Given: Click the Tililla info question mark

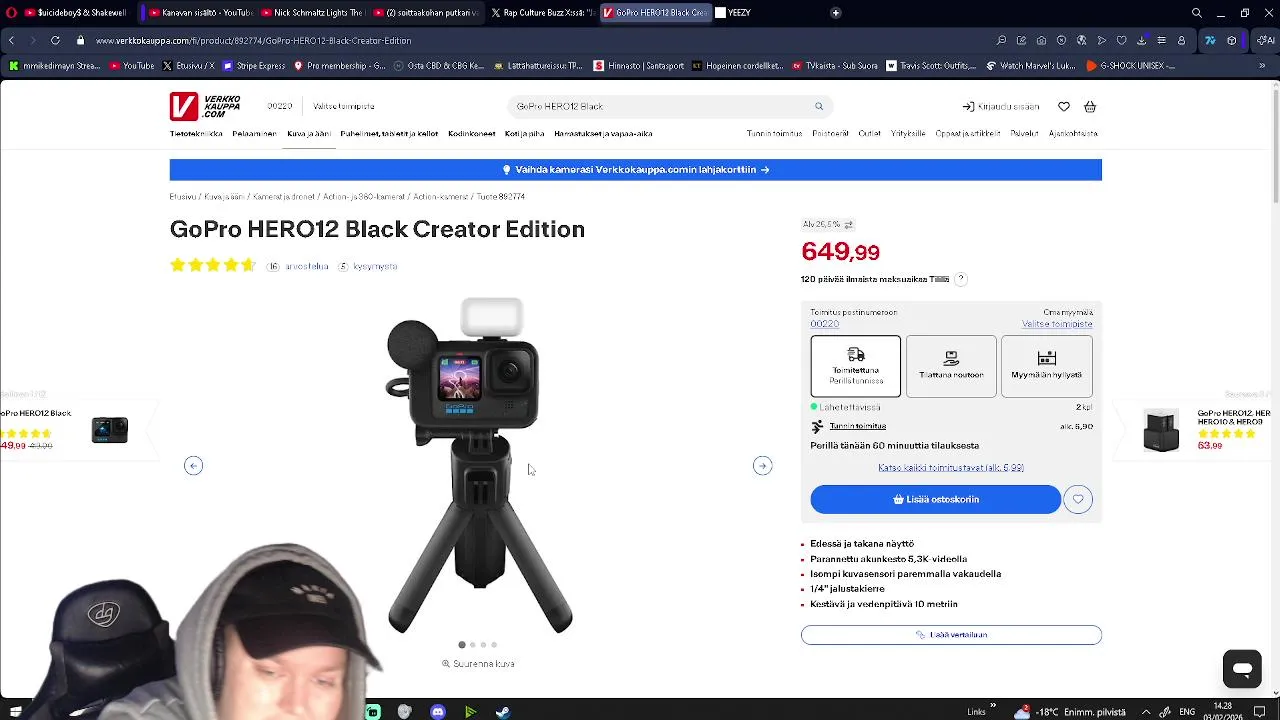Looking at the screenshot, I should (961, 279).
